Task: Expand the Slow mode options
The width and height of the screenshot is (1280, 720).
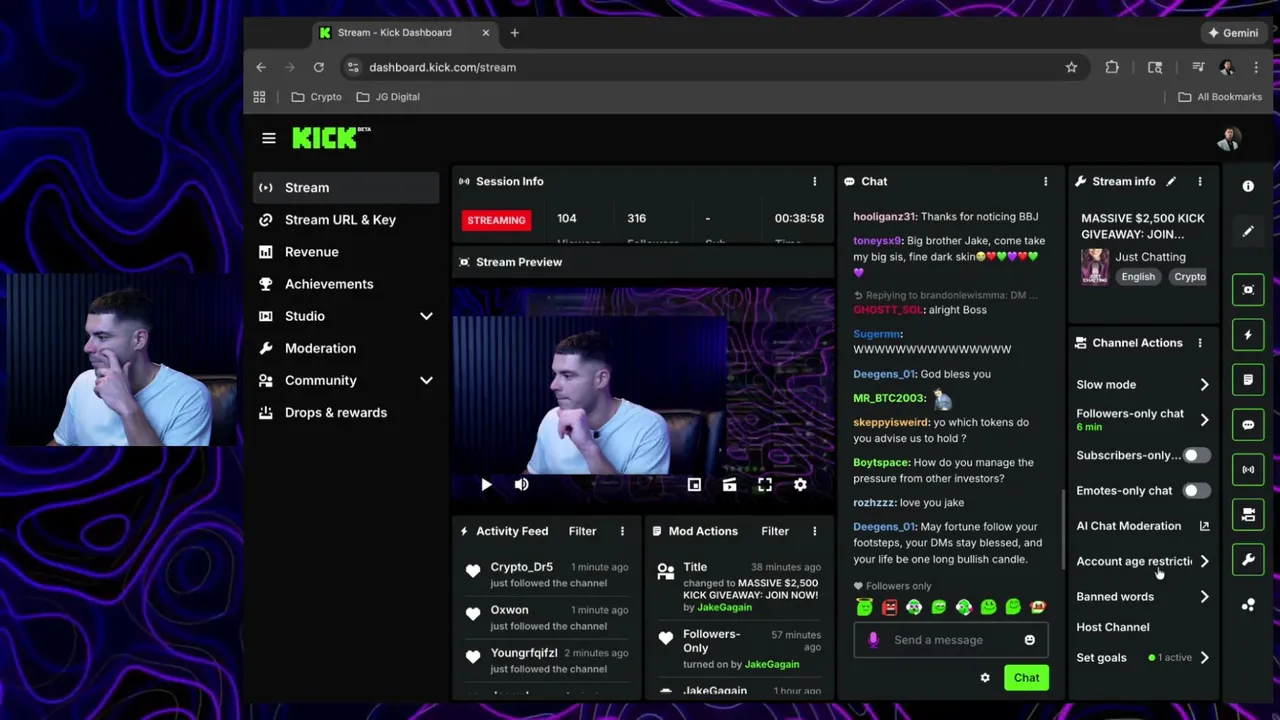Action: 1204,385
